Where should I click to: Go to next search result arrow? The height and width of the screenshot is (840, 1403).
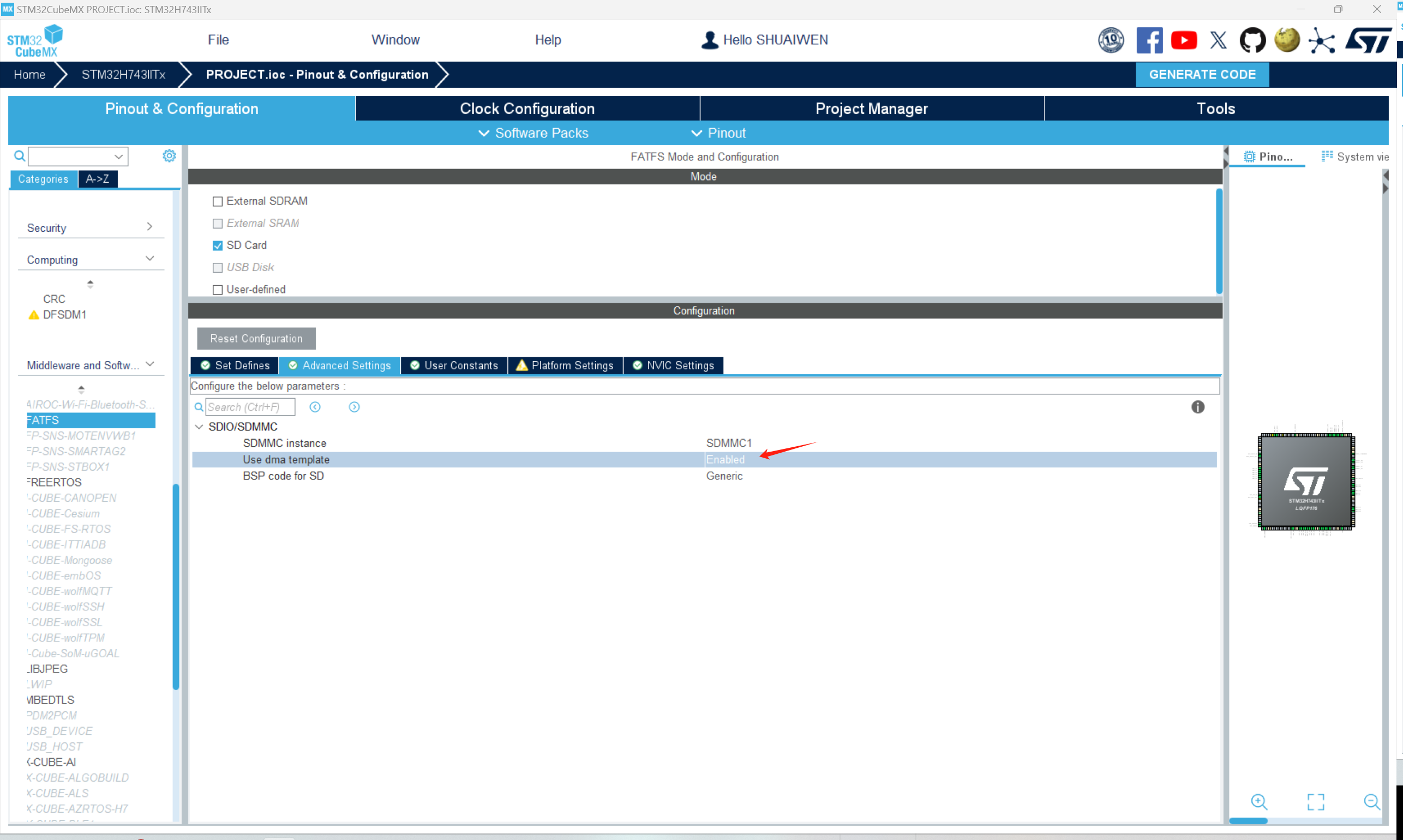(353, 407)
